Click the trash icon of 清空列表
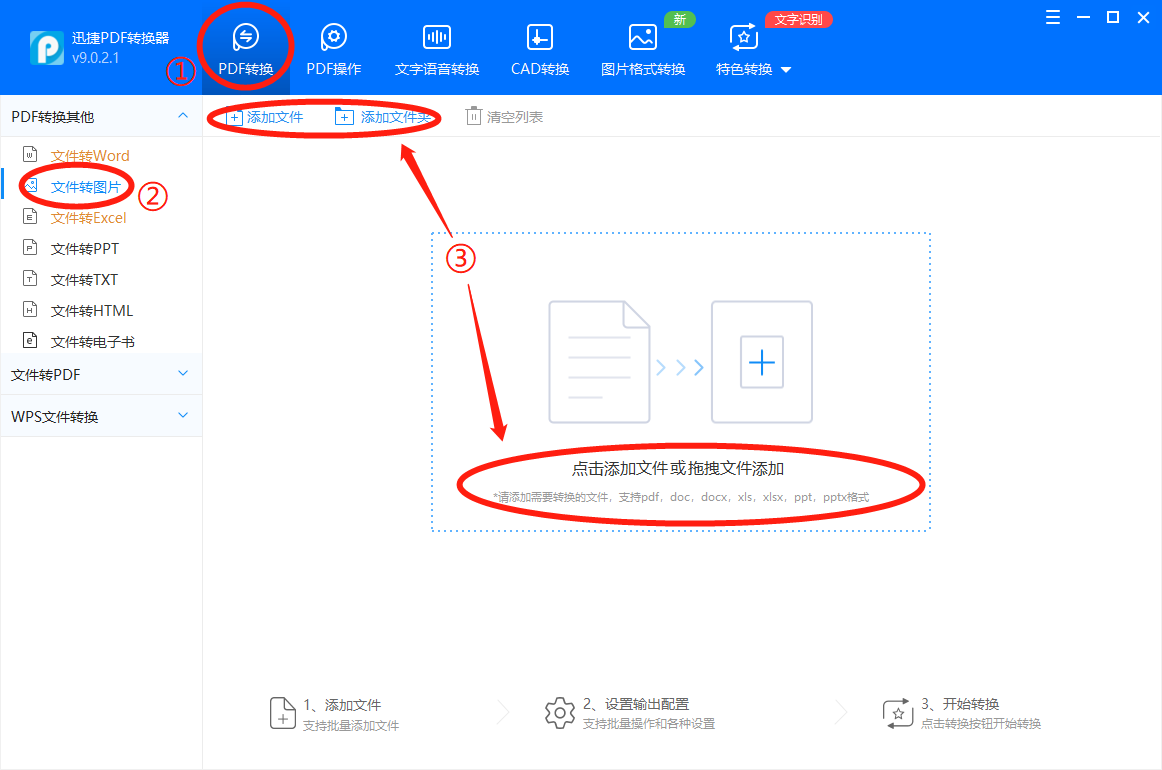1162x770 pixels. coord(473,116)
